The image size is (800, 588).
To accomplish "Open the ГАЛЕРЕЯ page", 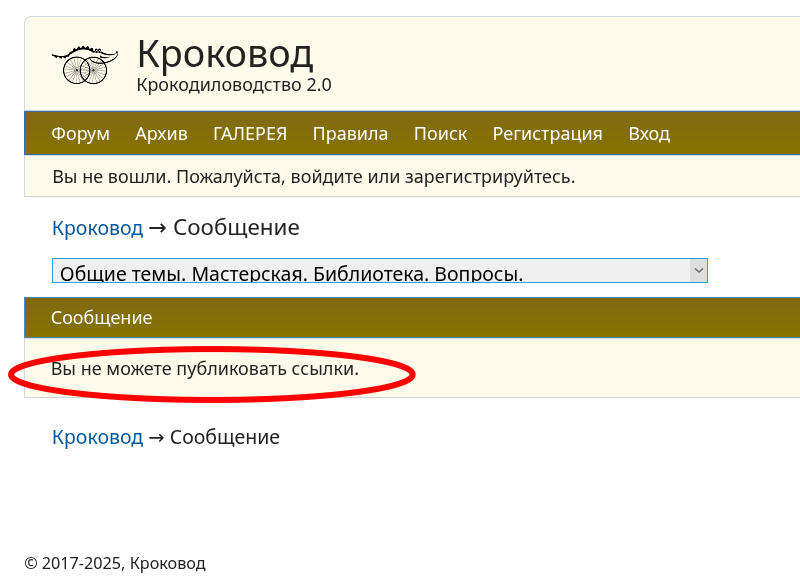I will pos(249,134).
